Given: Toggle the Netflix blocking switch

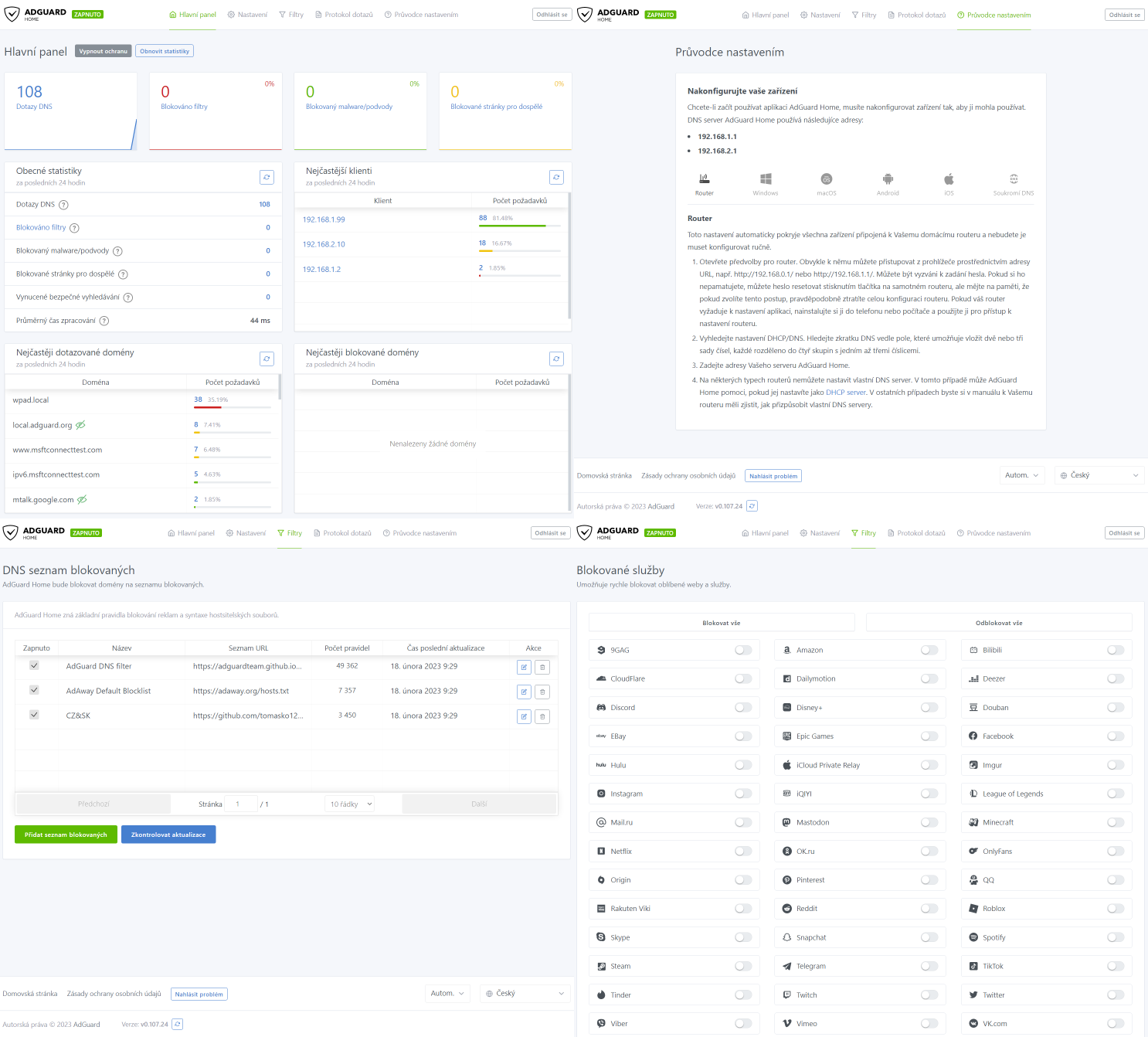Looking at the screenshot, I should pos(743,852).
